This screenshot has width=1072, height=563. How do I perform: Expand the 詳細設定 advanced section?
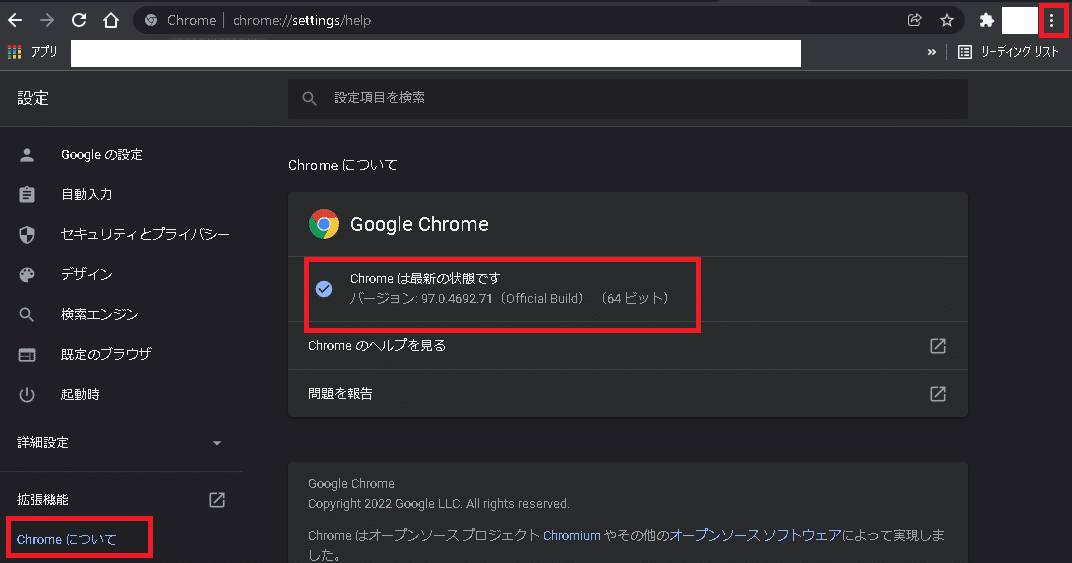[x=120, y=443]
